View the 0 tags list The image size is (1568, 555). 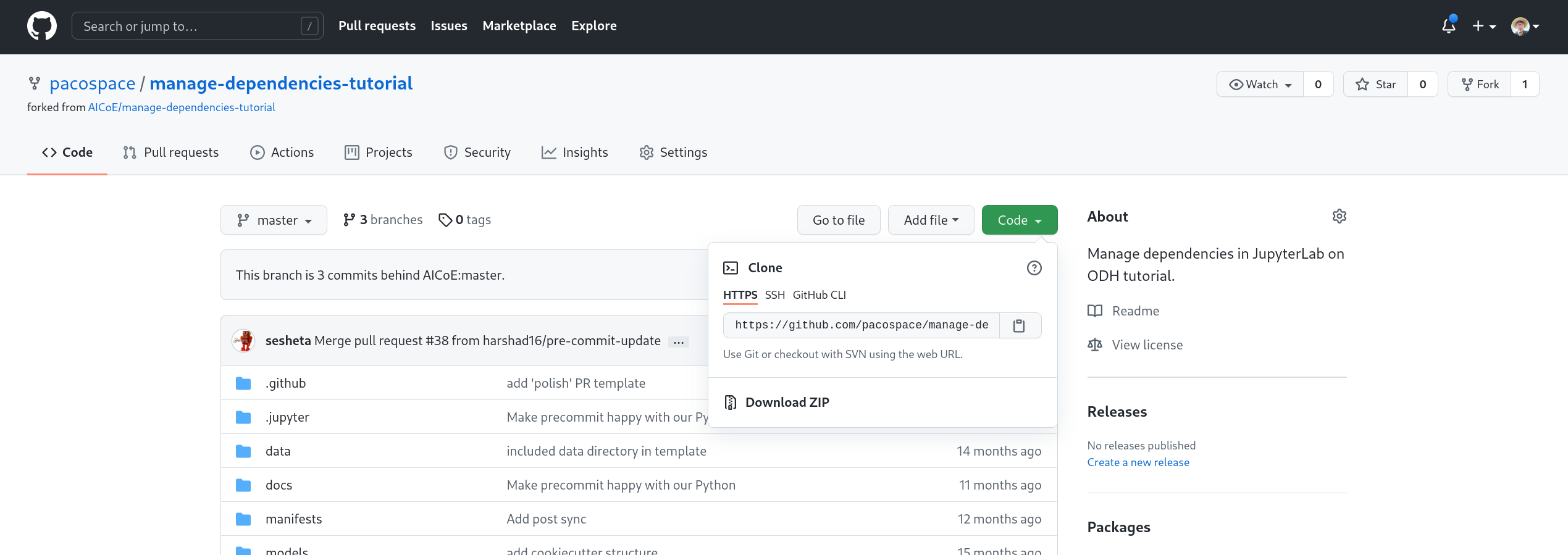coord(464,220)
